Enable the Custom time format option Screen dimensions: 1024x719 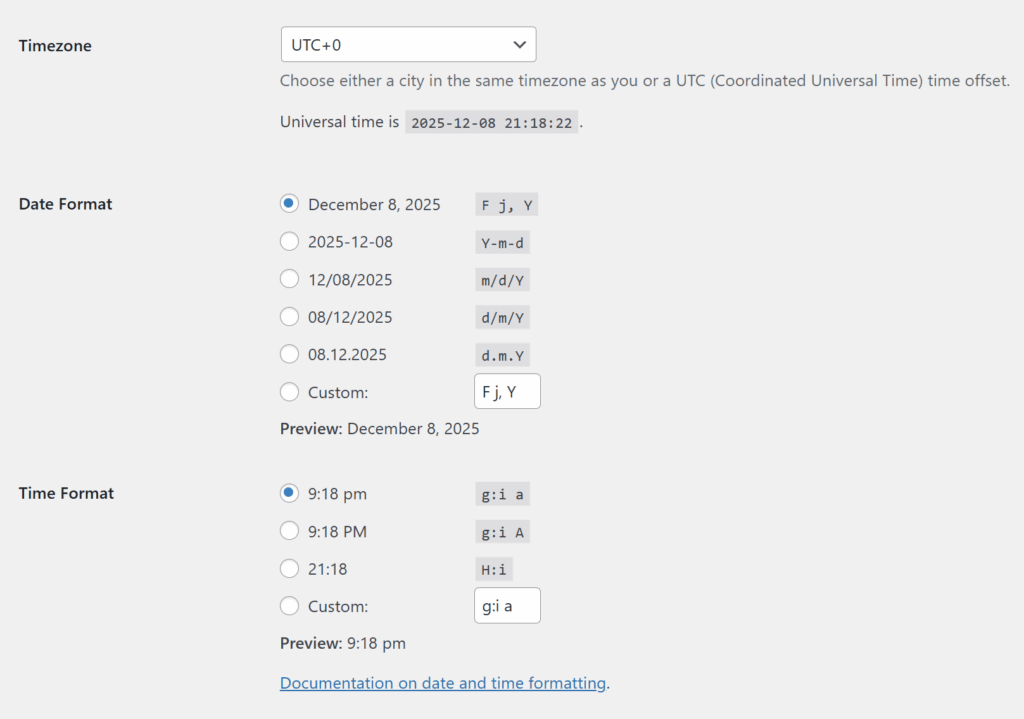click(289, 606)
